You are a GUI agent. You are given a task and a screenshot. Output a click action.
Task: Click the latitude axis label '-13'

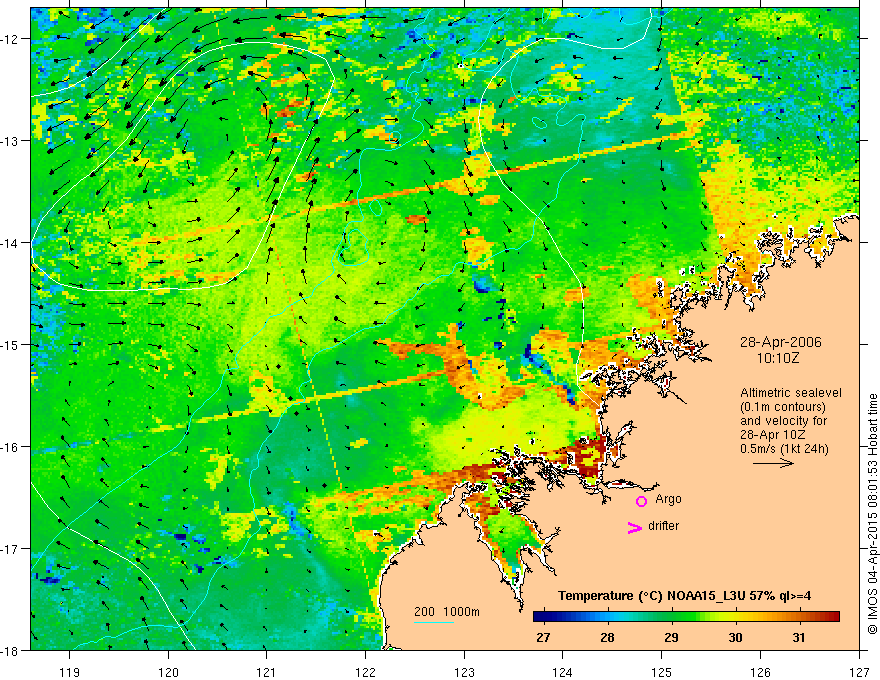pos(10,141)
